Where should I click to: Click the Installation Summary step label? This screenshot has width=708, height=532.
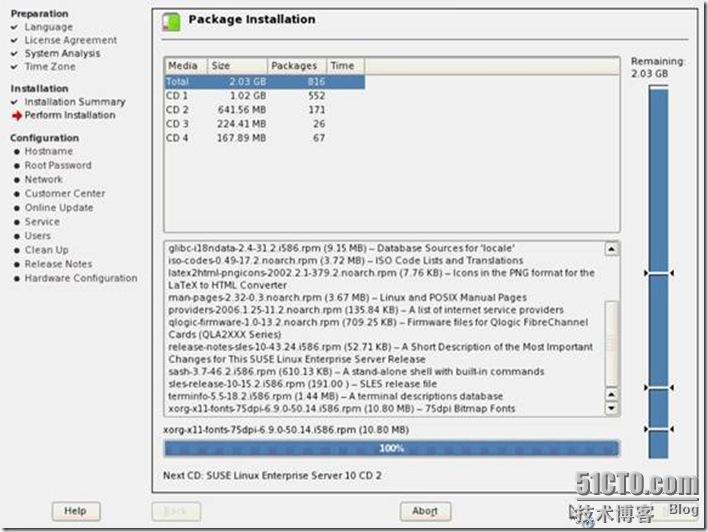tap(75, 102)
